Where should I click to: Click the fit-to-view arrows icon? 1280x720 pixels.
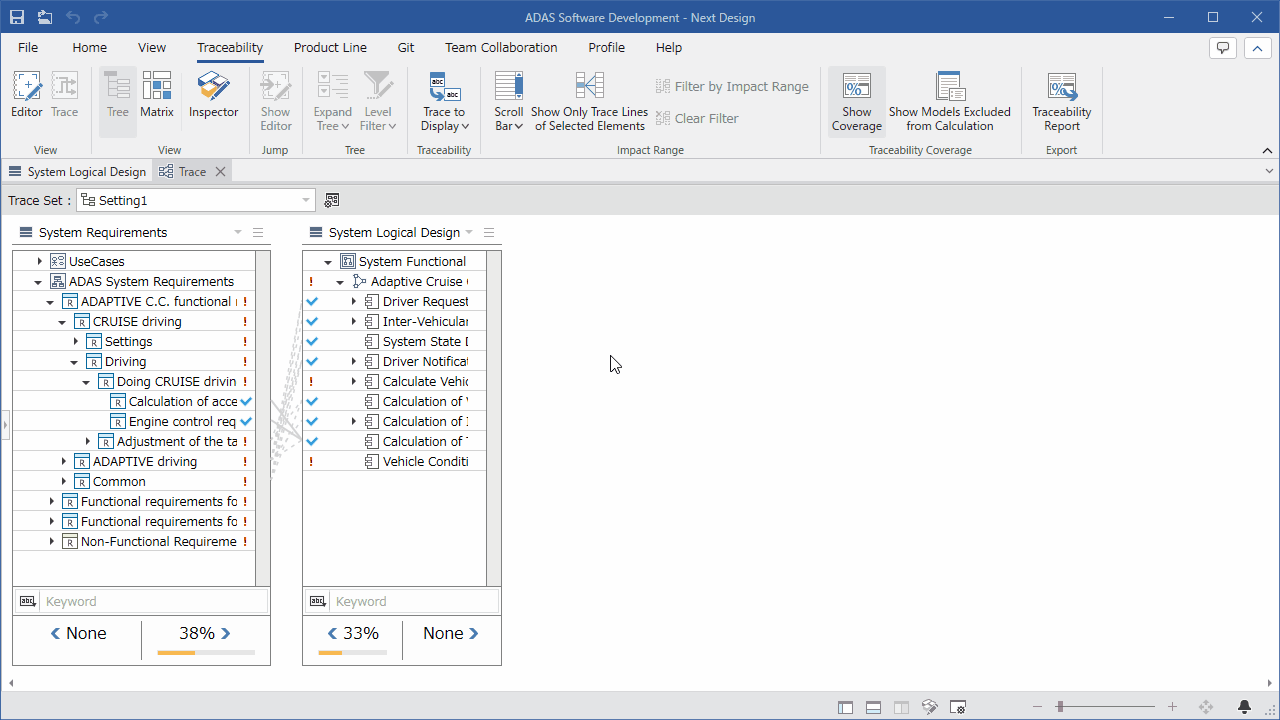click(1205, 707)
